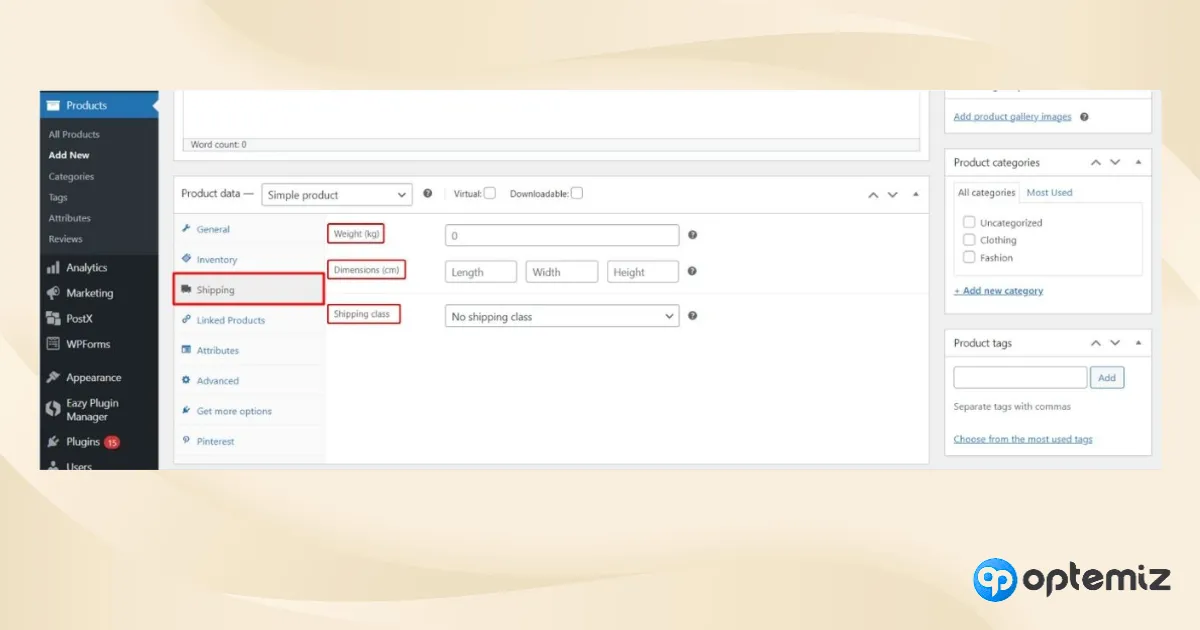The height and width of the screenshot is (630, 1200).
Task: Click the Add new category link
Action: 998,291
